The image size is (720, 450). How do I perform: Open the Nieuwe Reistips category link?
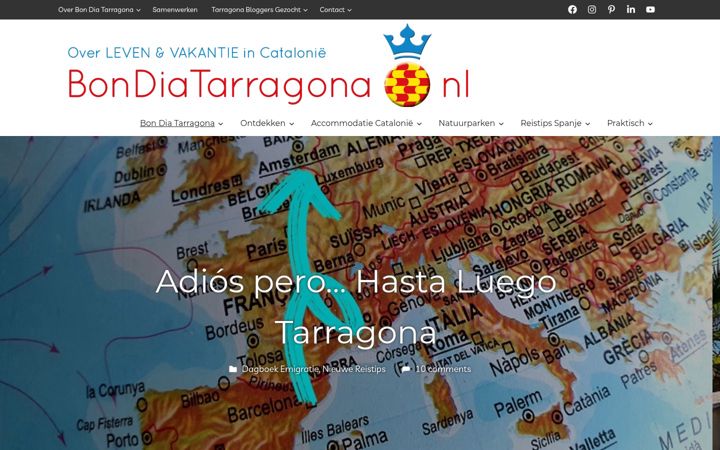(x=354, y=369)
